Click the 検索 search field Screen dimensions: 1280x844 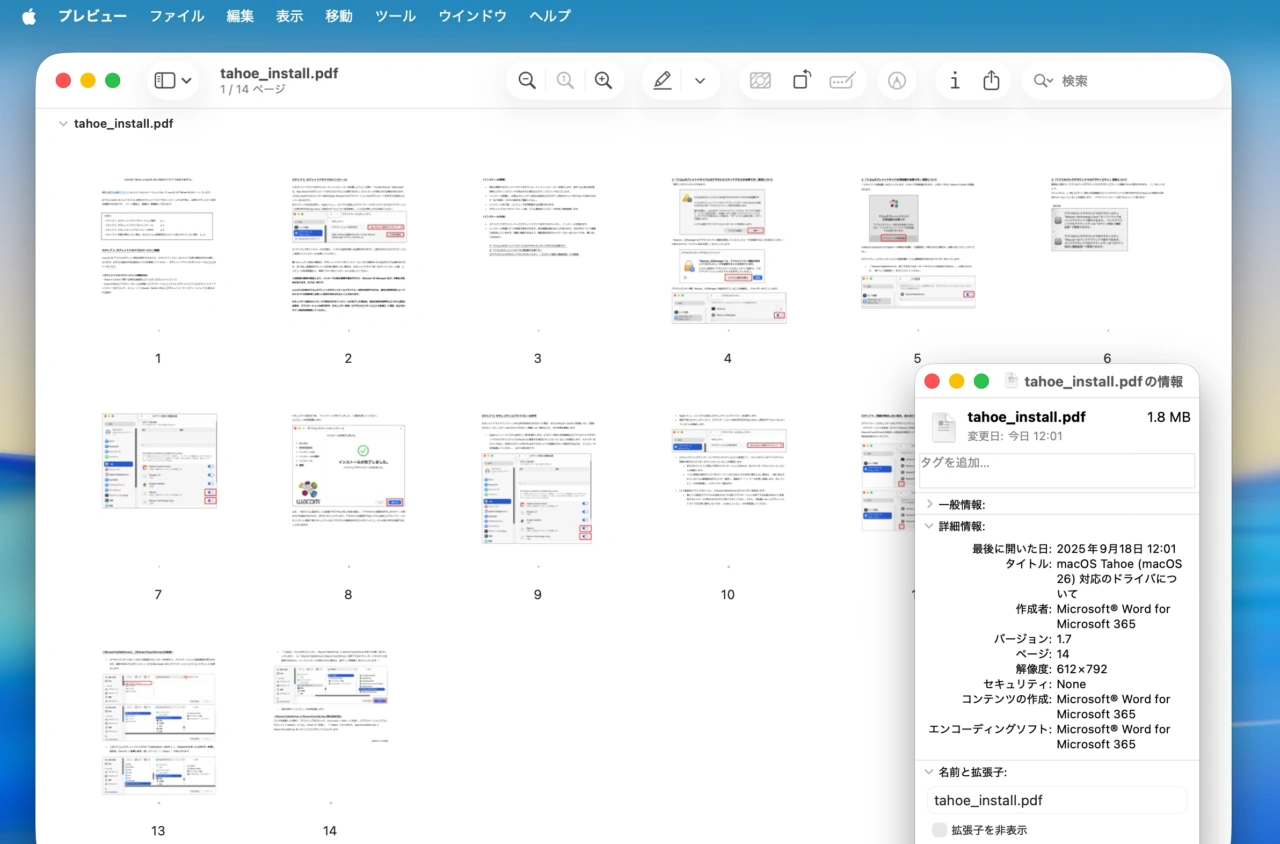[x=1120, y=80]
